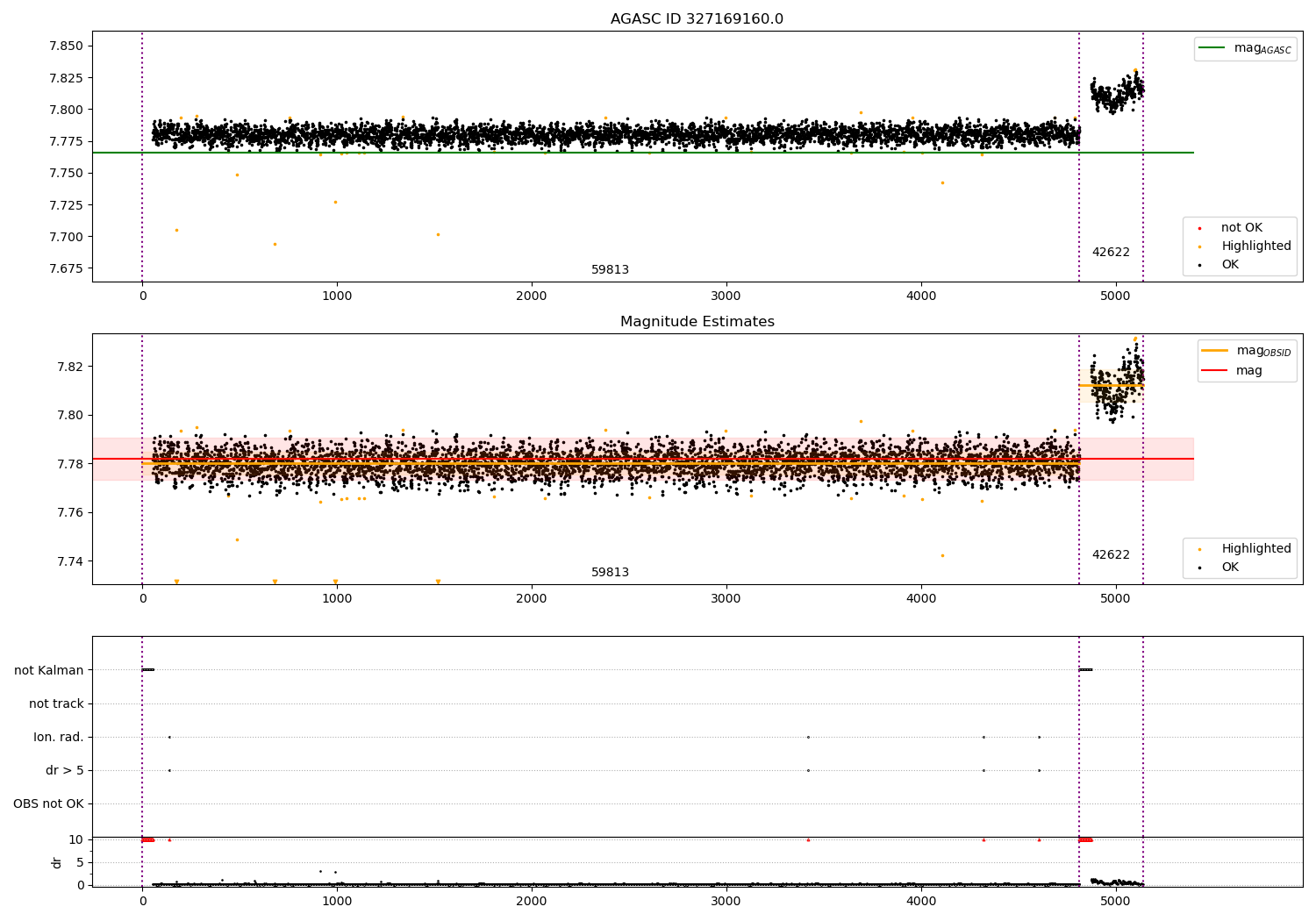Image resolution: width=1316 pixels, height=921 pixels.
Task: Click obsid label 42622 in top plot
Action: pyautogui.click(x=1111, y=253)
